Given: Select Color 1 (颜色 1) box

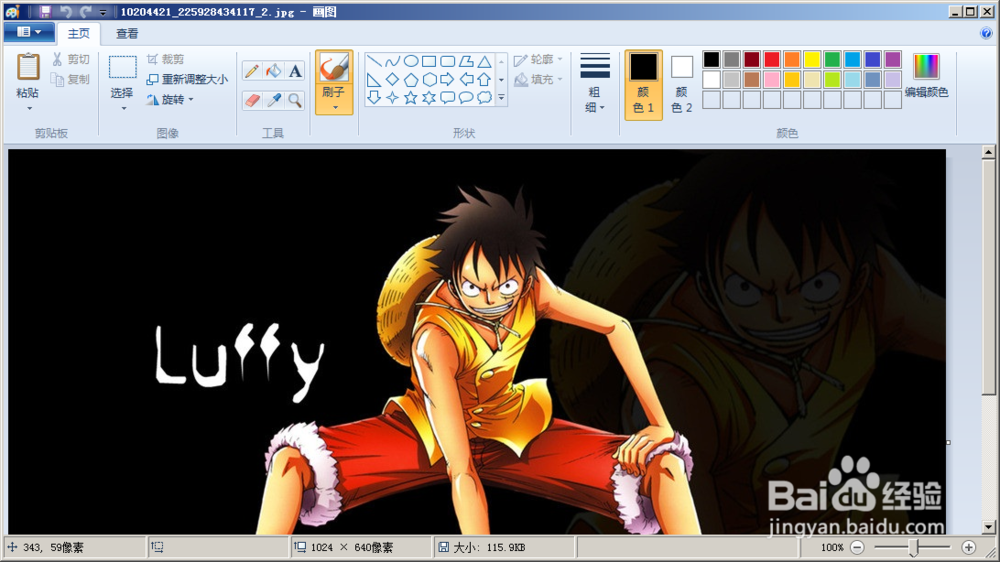Looking at the screenshot, I should point(643,84).
